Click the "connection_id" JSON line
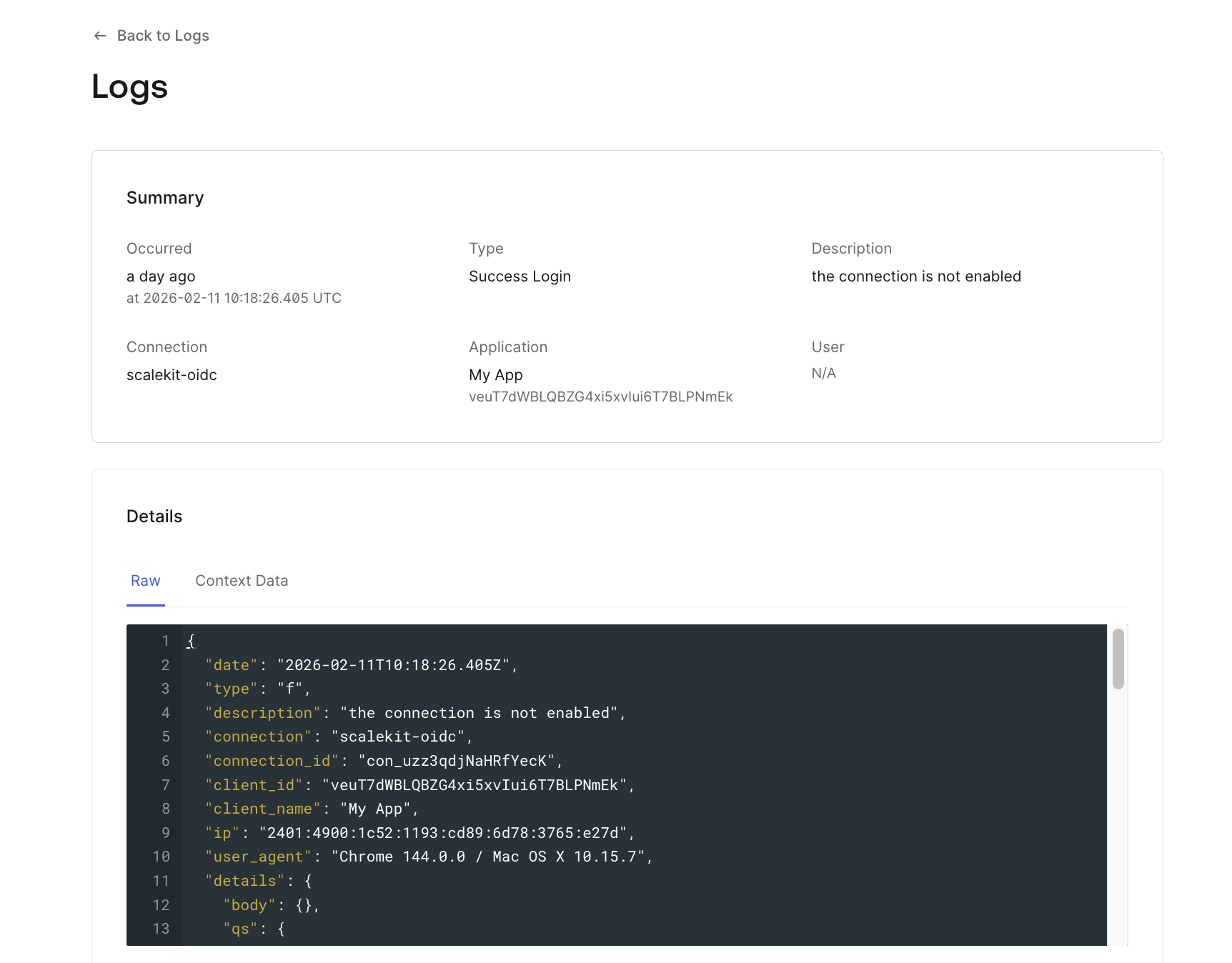 [384, 761]
